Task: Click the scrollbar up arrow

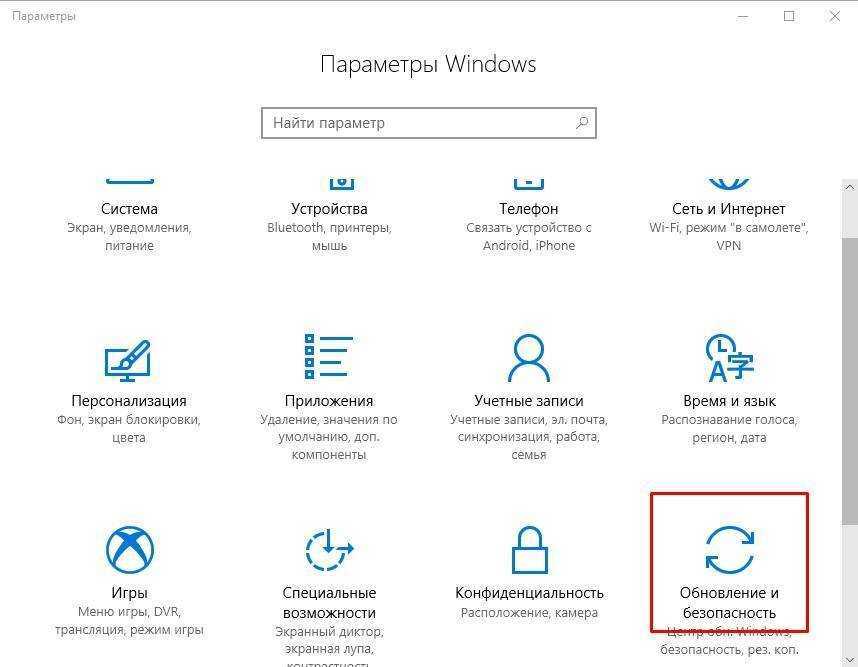Action: coord(850,187)
